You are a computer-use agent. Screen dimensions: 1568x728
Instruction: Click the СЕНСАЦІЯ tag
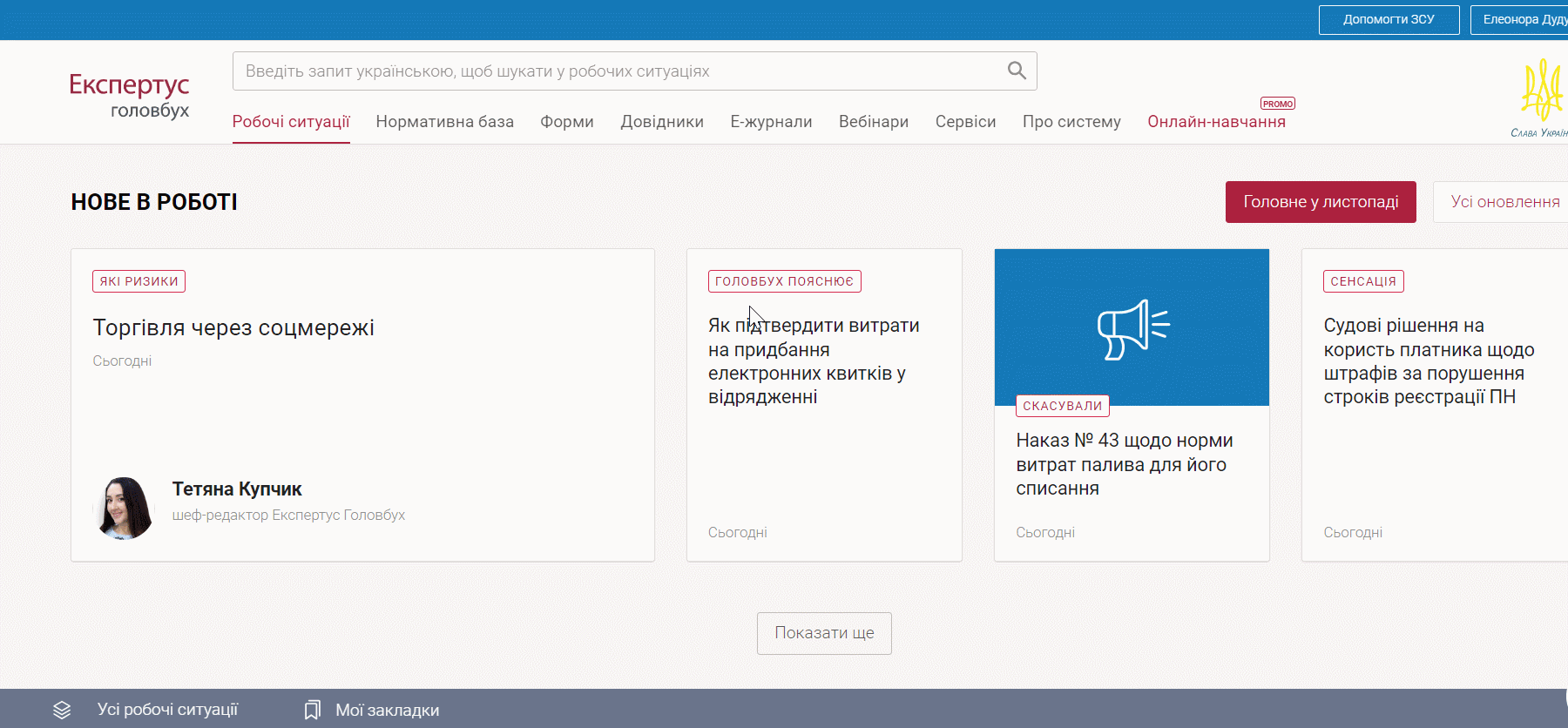(1363, 281)
